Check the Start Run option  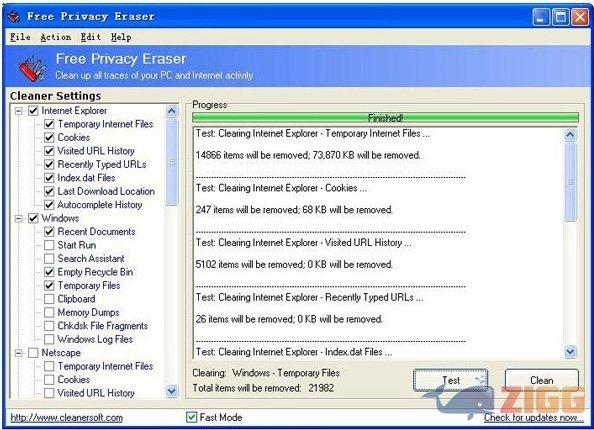coord(49,245)
